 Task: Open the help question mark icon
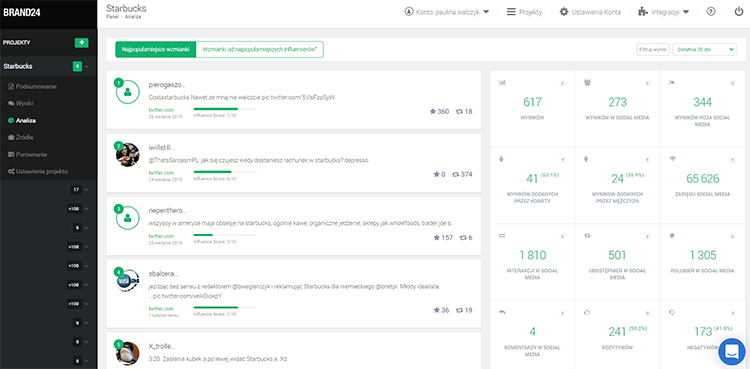tap(711, 12)
